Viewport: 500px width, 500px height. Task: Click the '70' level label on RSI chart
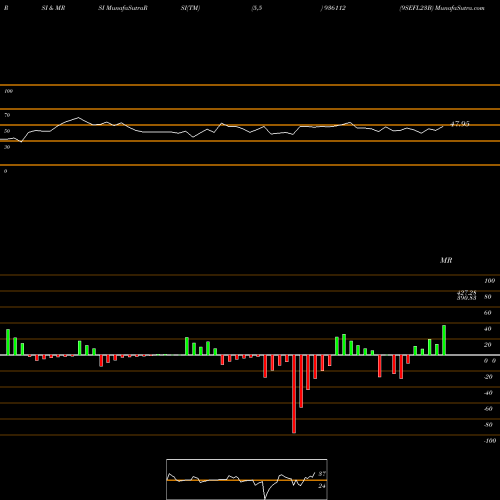pos(7,115)
